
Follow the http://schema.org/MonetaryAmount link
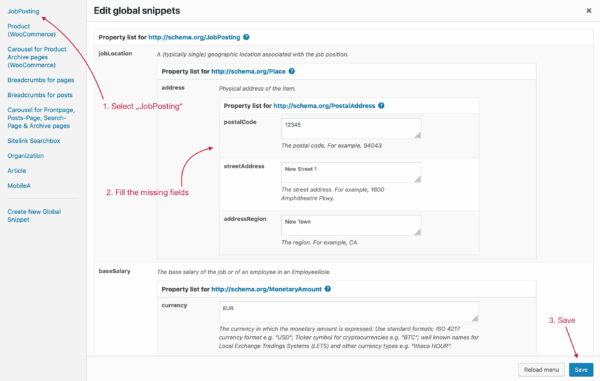266,289
